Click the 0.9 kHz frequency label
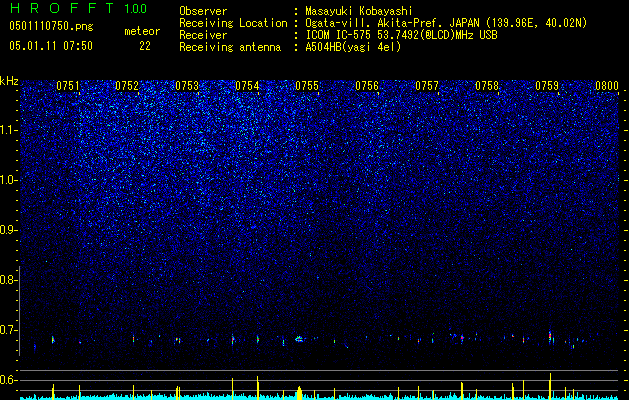The width and height of the screenshot is (629, 400). (8, 230)
